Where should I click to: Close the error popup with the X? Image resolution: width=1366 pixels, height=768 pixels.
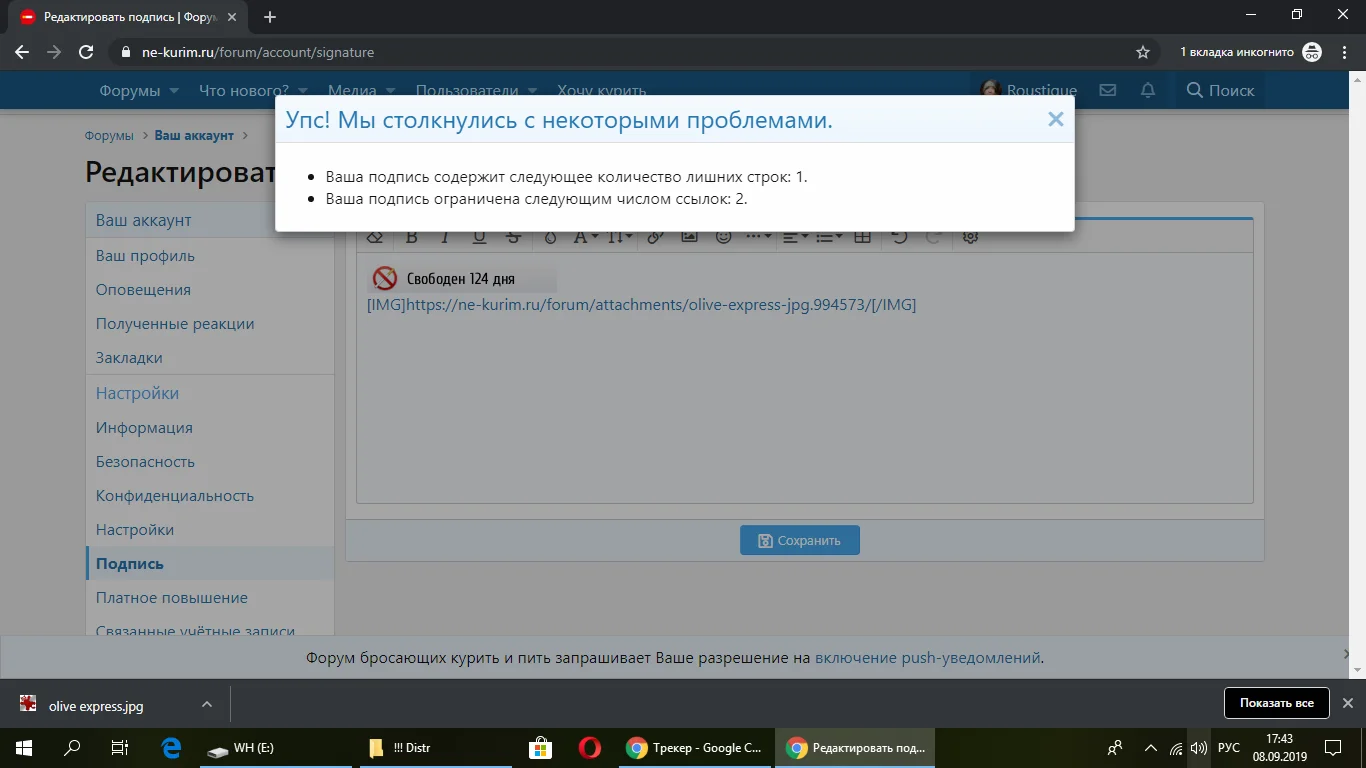click(x=1055, y=119)
